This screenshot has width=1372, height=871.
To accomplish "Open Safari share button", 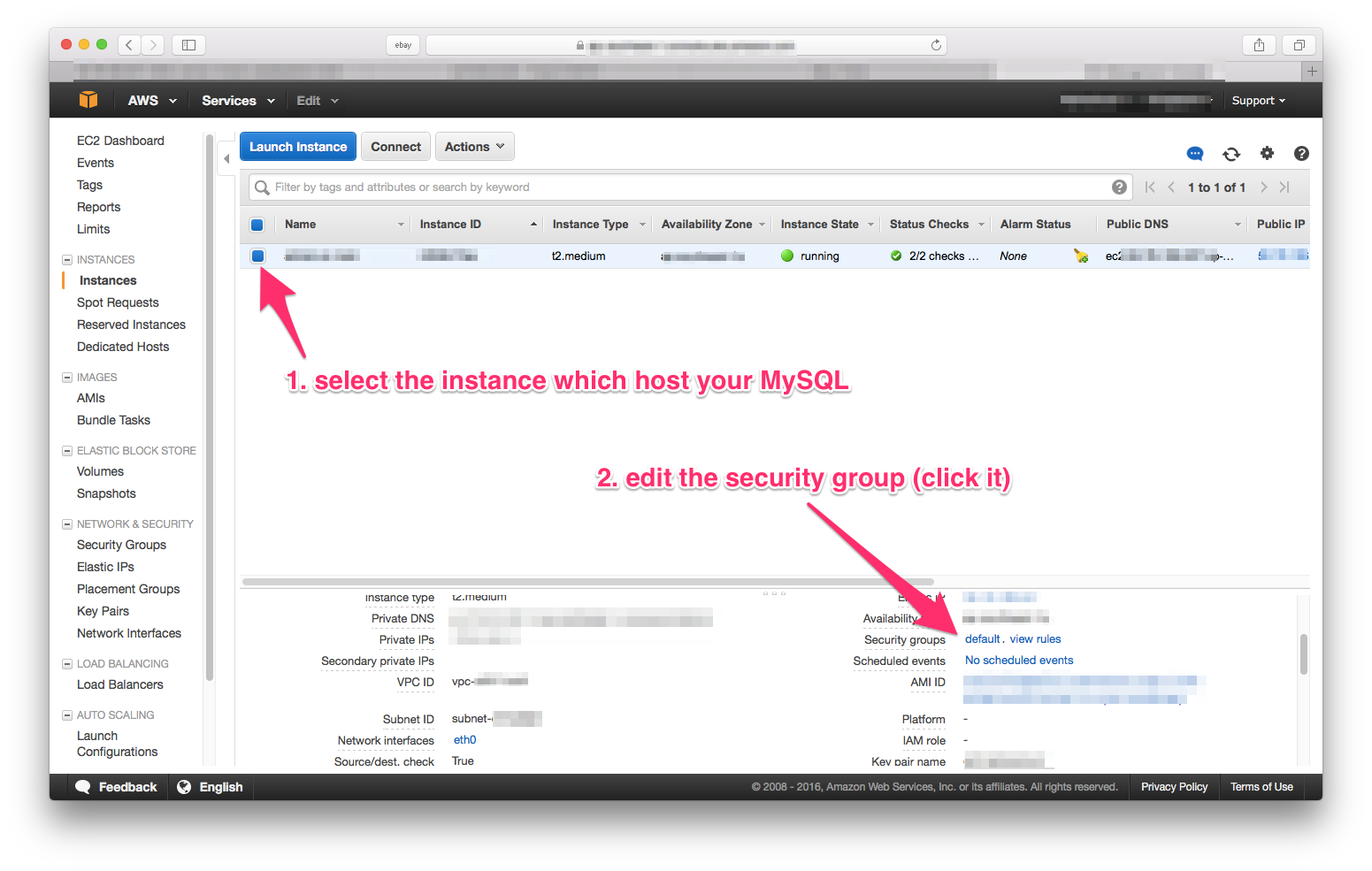I will (x=1259, y=44).
